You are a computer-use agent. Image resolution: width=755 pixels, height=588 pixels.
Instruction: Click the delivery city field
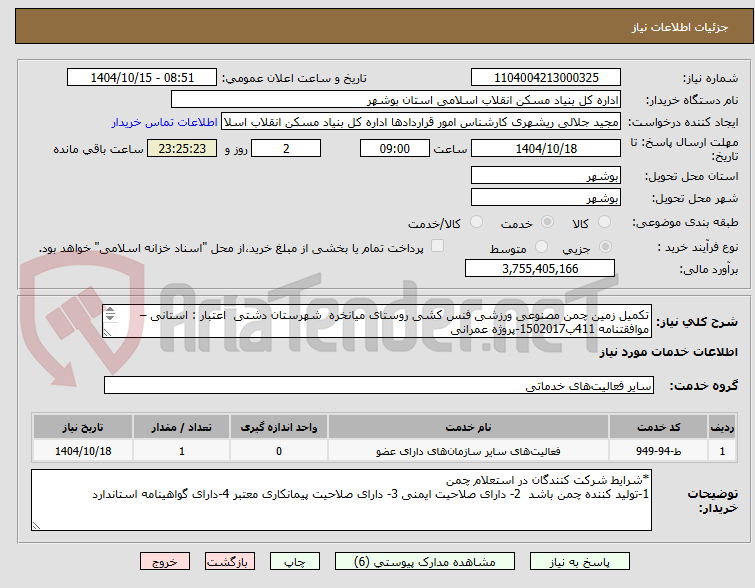(x=546, y=197)
